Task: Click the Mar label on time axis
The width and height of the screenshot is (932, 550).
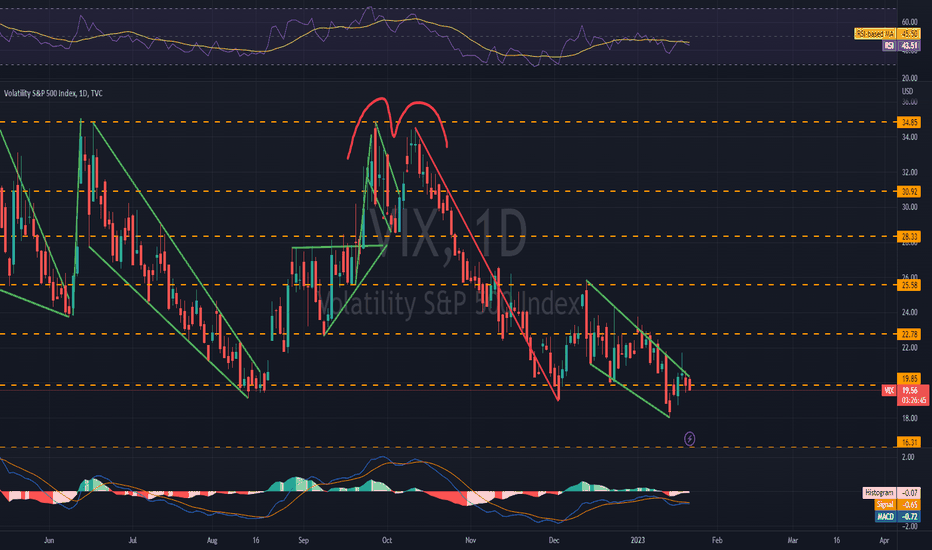Action: 792,540
